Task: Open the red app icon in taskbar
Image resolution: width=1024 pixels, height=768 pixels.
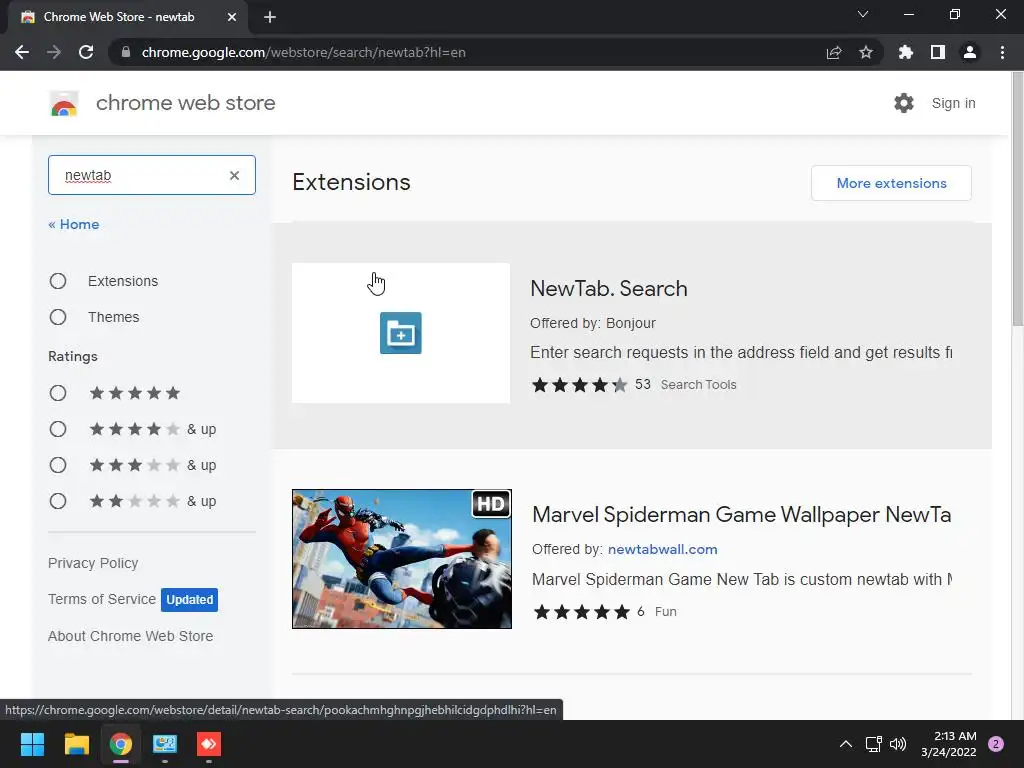Action: point(209,744)
